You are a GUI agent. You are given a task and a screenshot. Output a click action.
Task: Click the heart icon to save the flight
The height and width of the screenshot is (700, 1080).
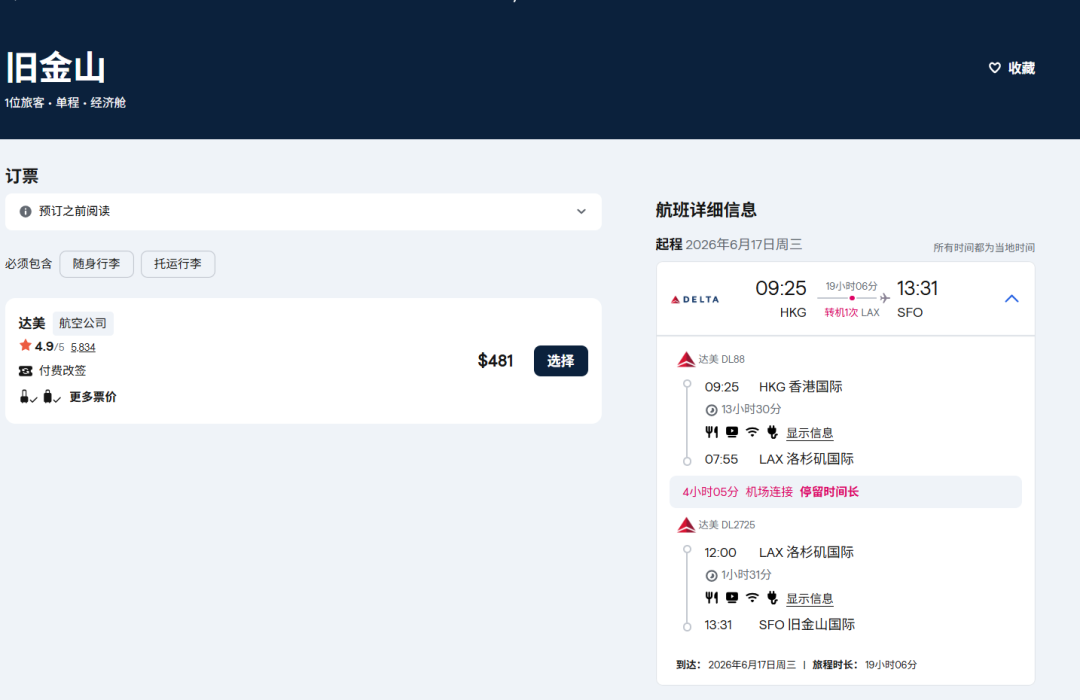pos(994,68)
